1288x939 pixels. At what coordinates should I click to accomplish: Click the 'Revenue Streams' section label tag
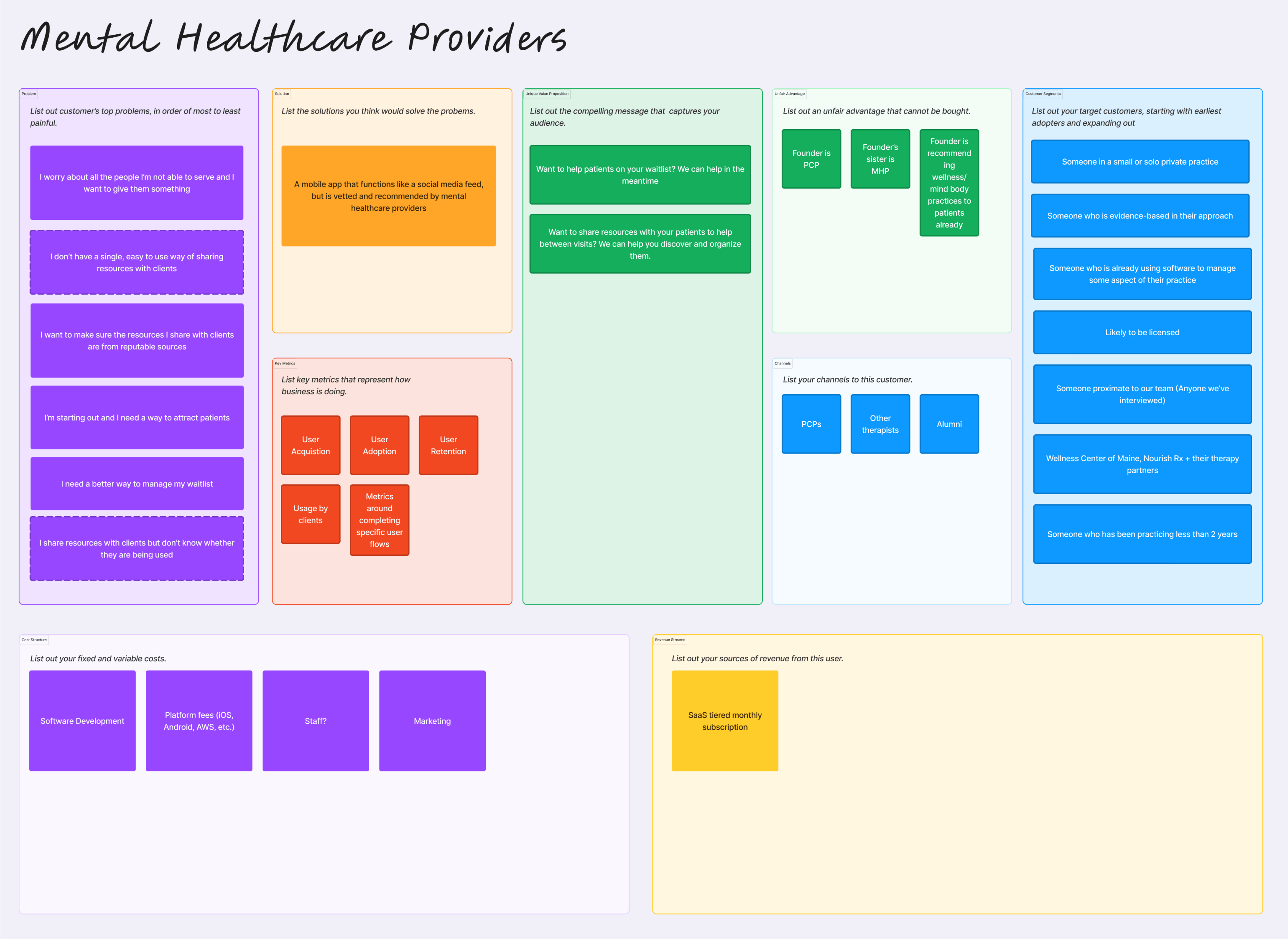tap(670, 640)
